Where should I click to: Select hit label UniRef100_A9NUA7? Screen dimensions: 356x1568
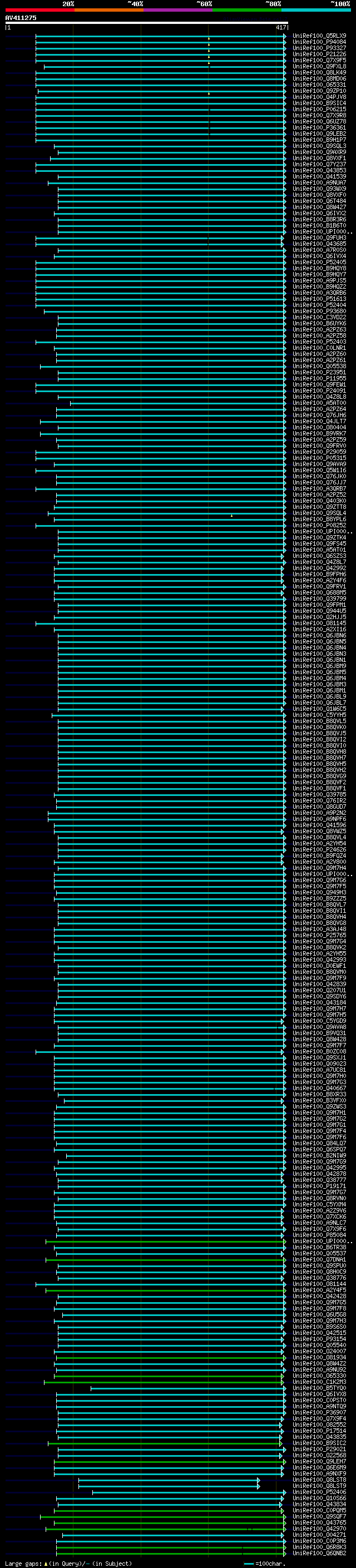319,182
